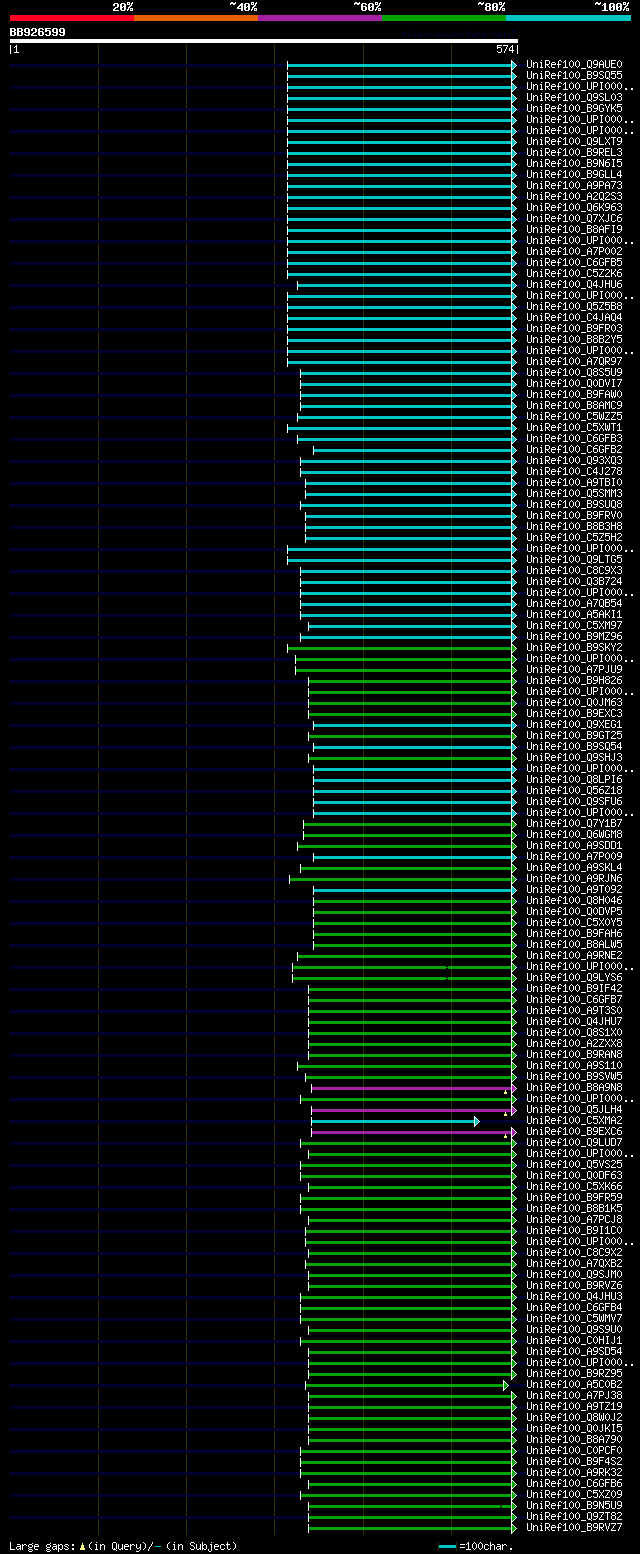Screen dimensions: 640x1554
Task: Select subject label UniRef100_C5XMA2
Action: pos(574,1121)
